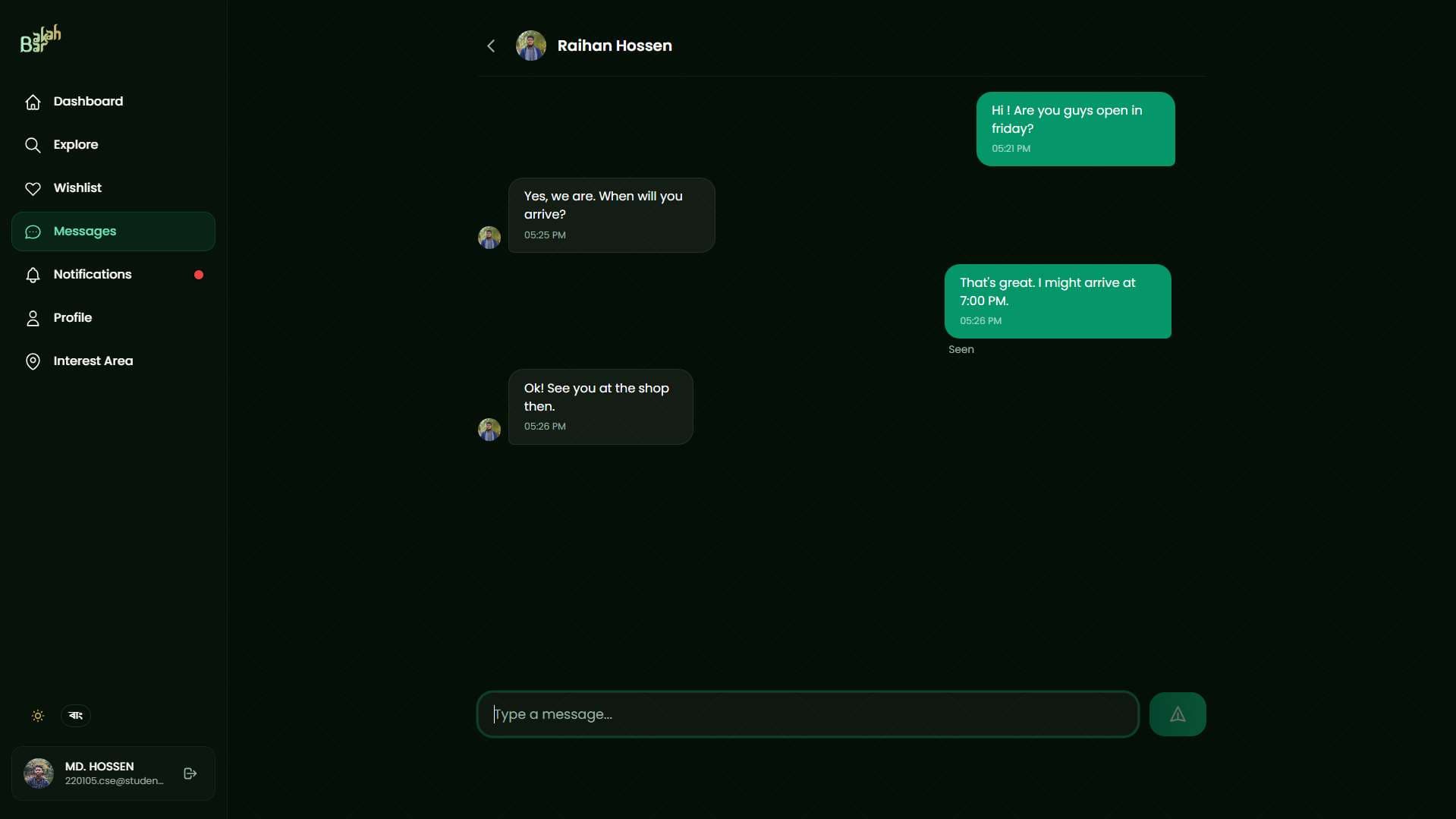Click the Bazaar logo in the sidebar
The width and height of the screenshot is (1456, 819).
tap(40, 39)
